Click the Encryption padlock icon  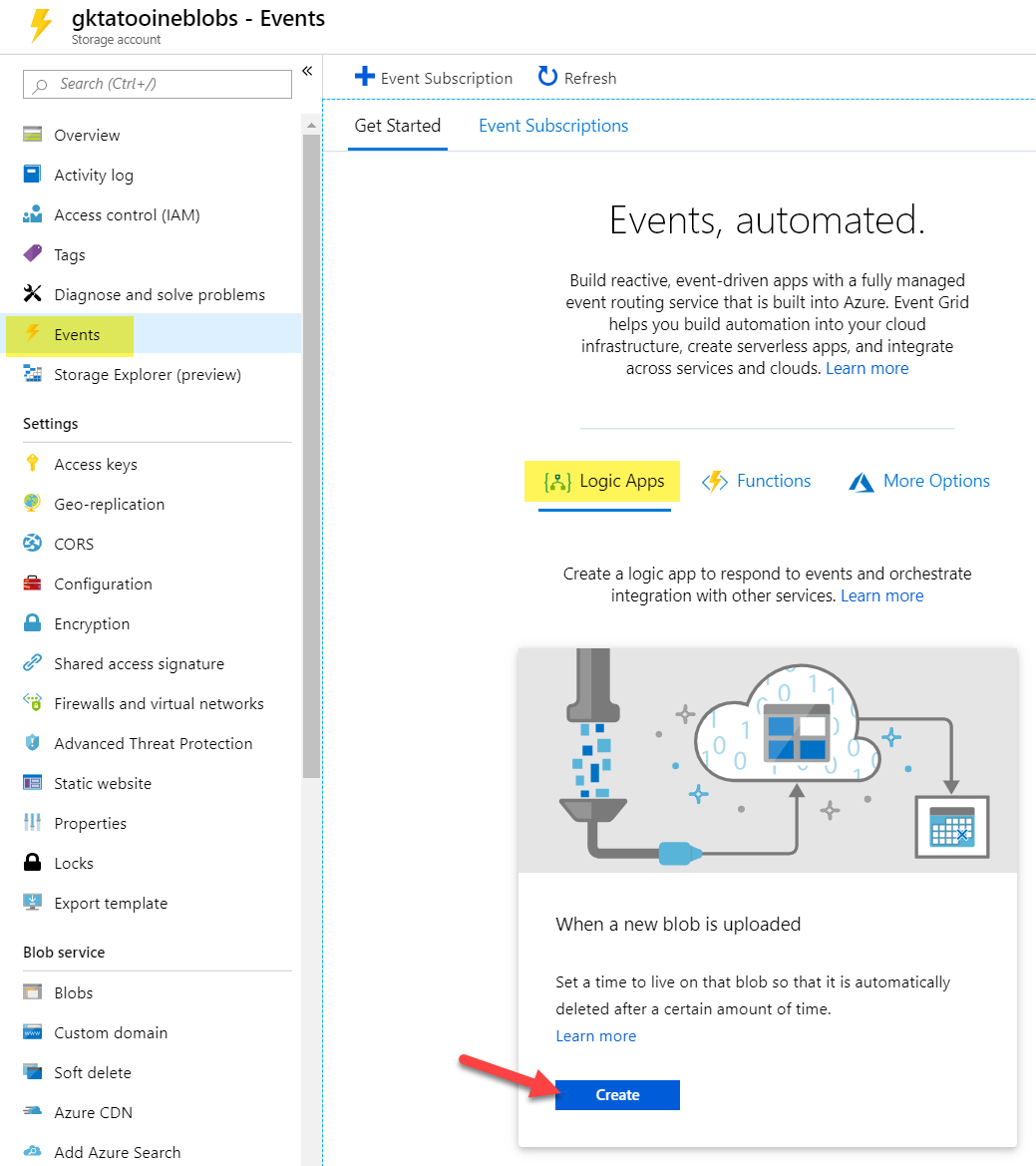point(33,623)
